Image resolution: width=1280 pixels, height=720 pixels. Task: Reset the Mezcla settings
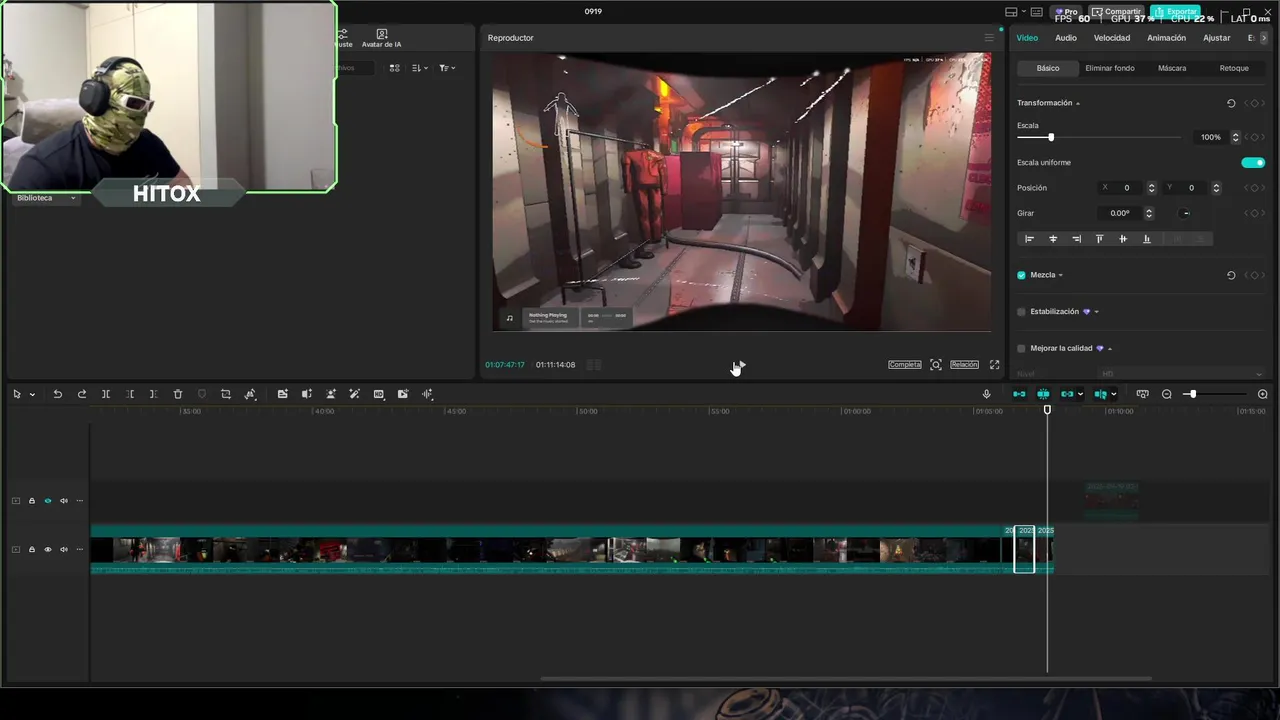1231,275
